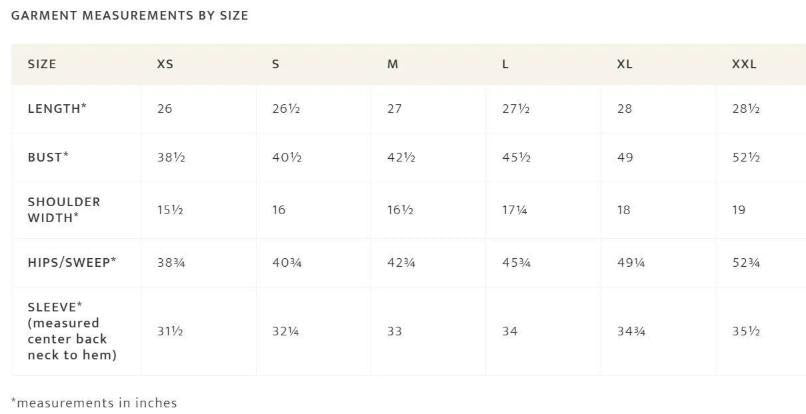Click the SLEEVE* measured center back label
Image resolution: width=806 pixels, height=414 pixels.
72,330
